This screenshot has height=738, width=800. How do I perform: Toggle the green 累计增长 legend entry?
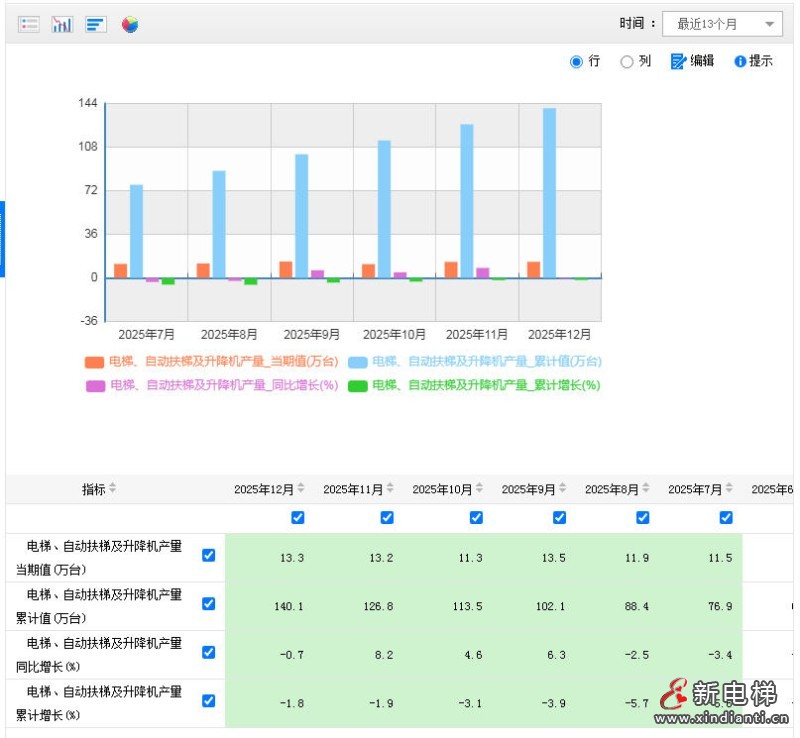(357, 385)
